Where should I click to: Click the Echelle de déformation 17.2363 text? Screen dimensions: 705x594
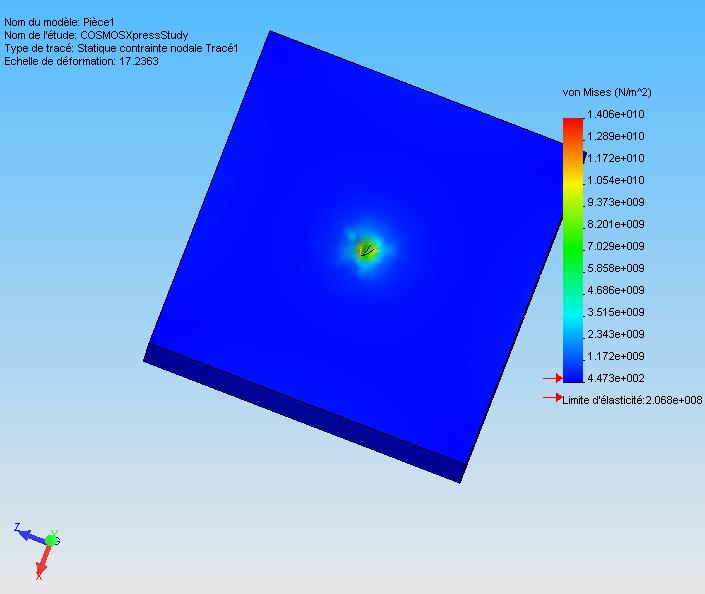coord(81,61)
